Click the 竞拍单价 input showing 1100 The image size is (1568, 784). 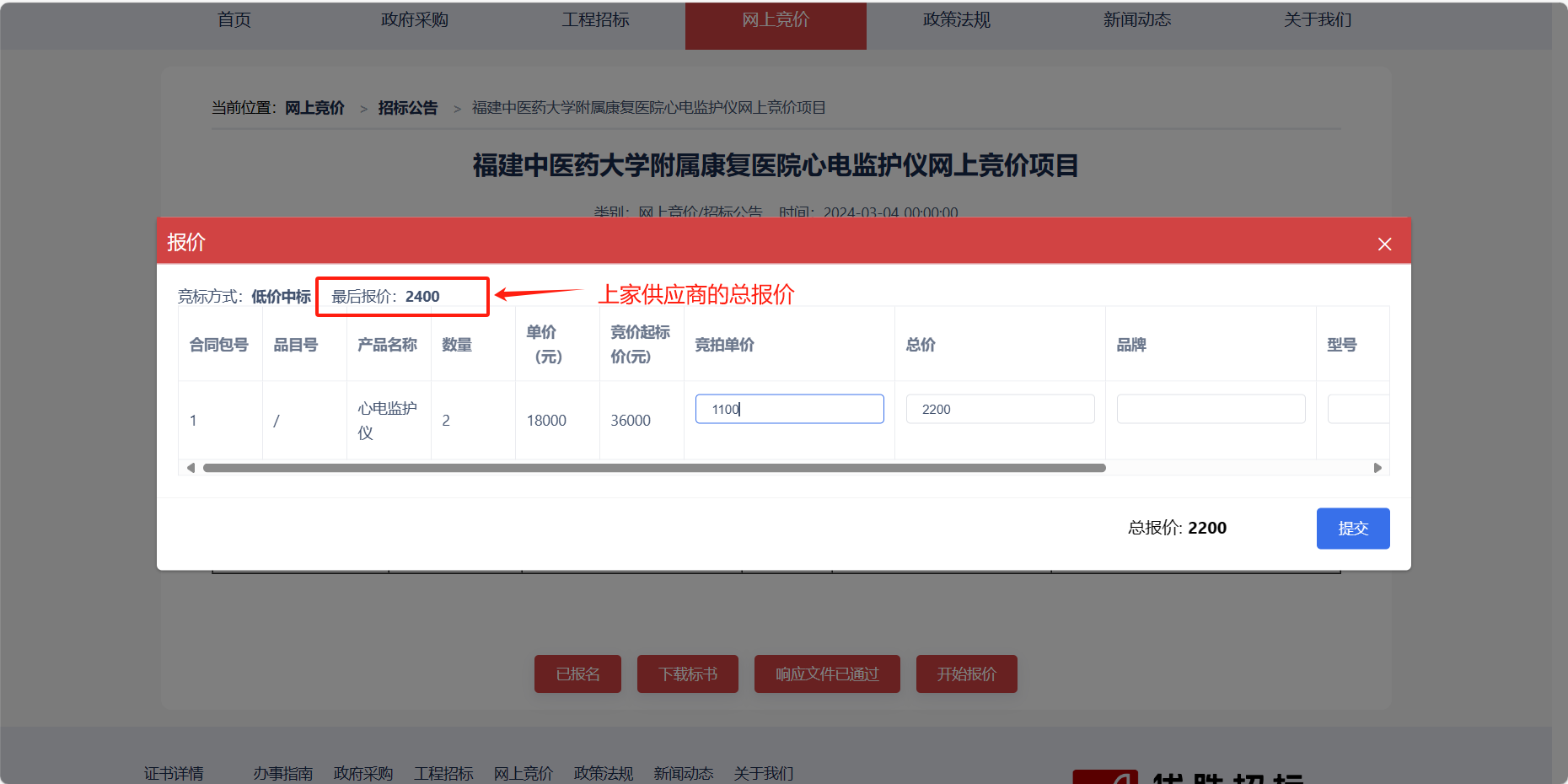[788, 409]
